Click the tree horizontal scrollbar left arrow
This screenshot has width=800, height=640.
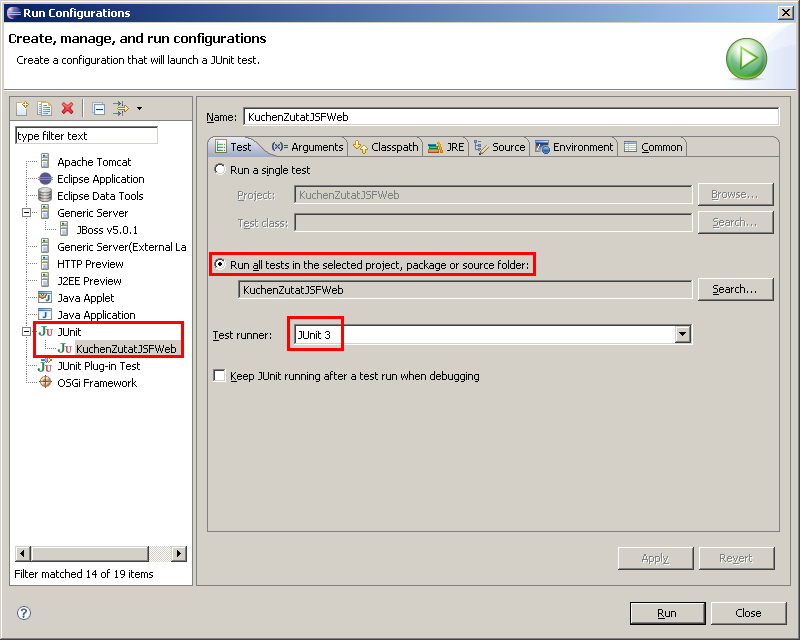coord(22,553)
